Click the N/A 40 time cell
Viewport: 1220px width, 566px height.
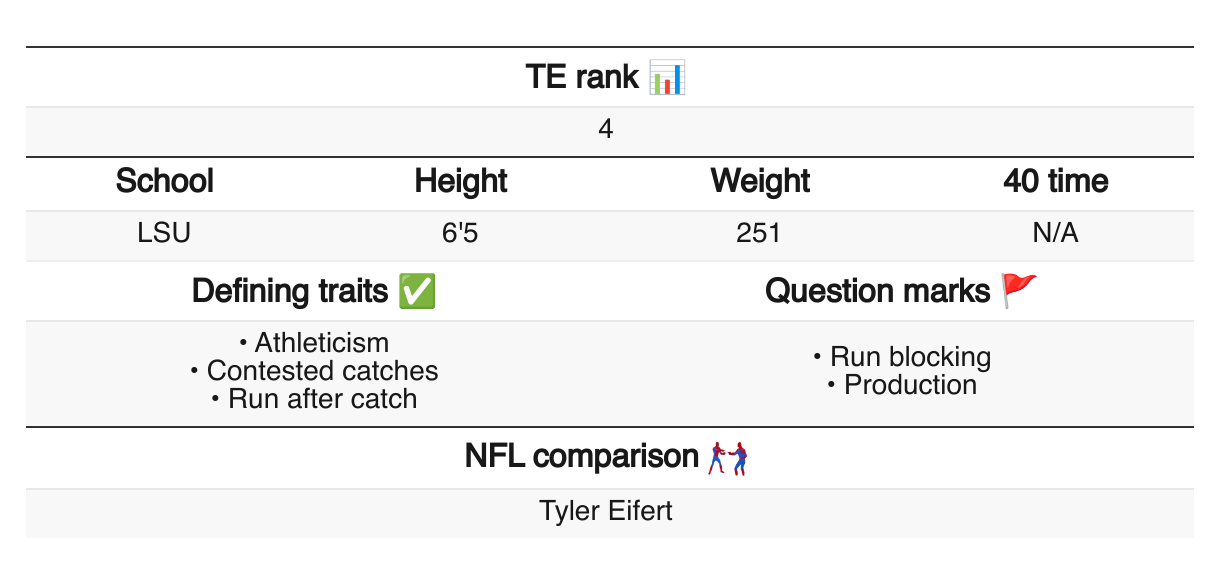click(1056, 234)
